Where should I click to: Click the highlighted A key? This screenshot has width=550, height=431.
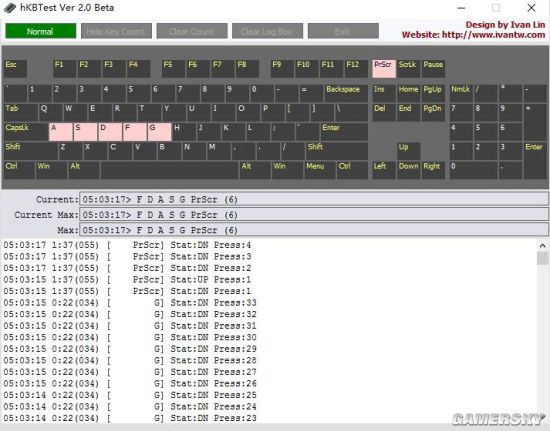(60, 132)
